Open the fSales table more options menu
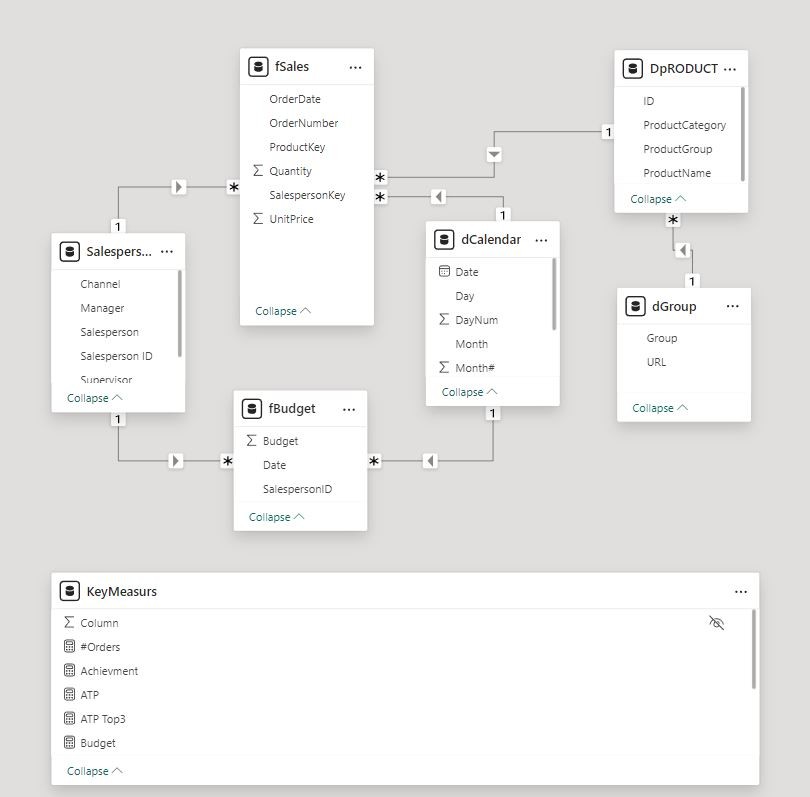The width and height of the screenshot is (810, 797). point(355,67)
